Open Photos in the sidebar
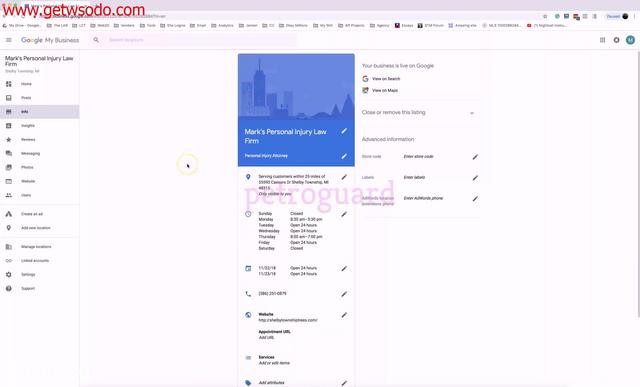This screenshot has width=640, height=387. (40, 167)
